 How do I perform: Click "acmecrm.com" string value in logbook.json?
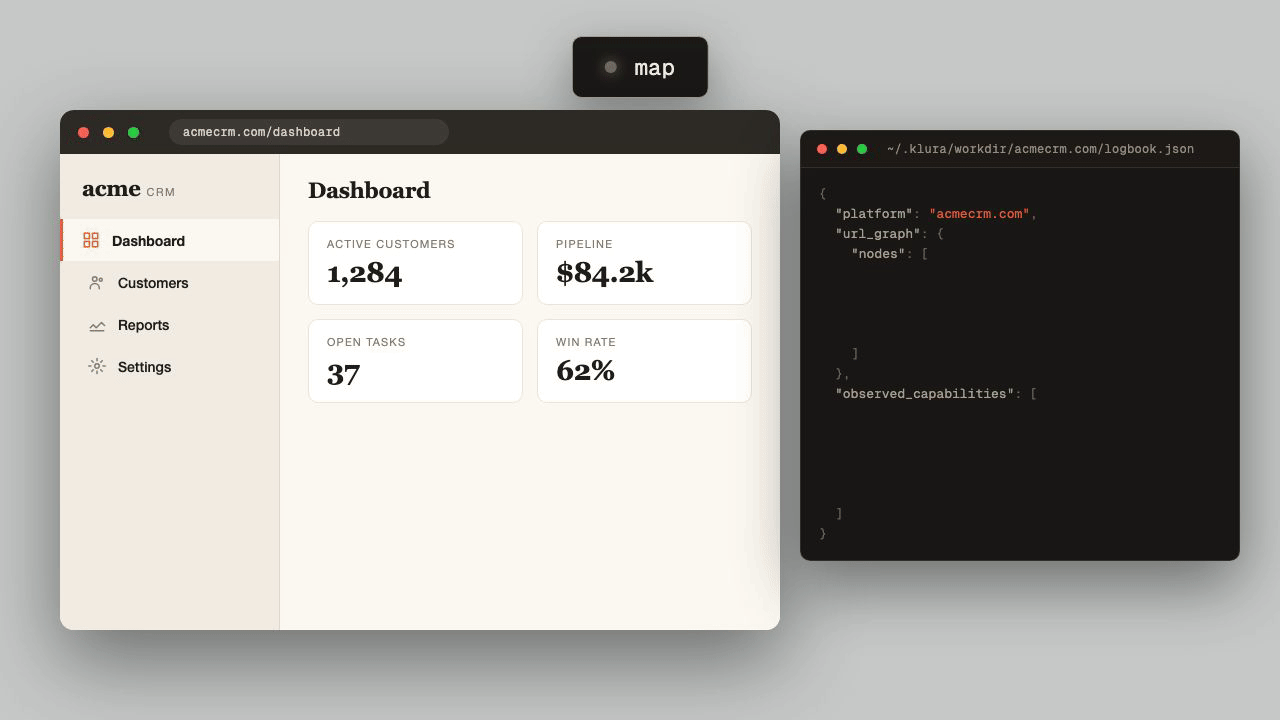[x=980, y=213]
